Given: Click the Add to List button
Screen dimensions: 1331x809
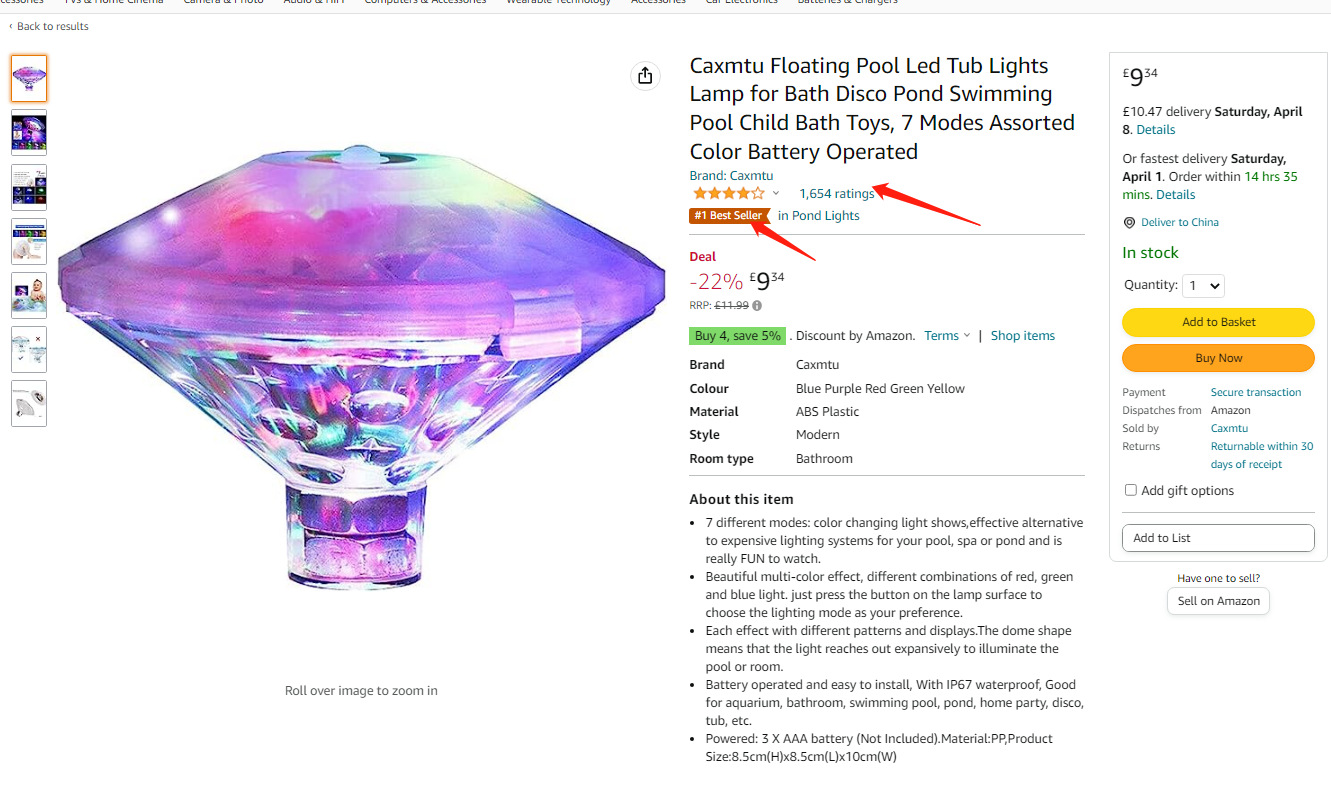Looking at the screenshot, I should [1218, 538].
